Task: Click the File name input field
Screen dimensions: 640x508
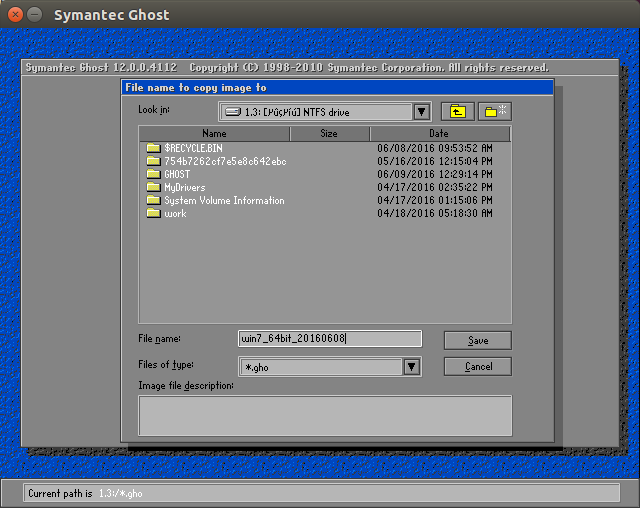Action: tap(330, 339)
